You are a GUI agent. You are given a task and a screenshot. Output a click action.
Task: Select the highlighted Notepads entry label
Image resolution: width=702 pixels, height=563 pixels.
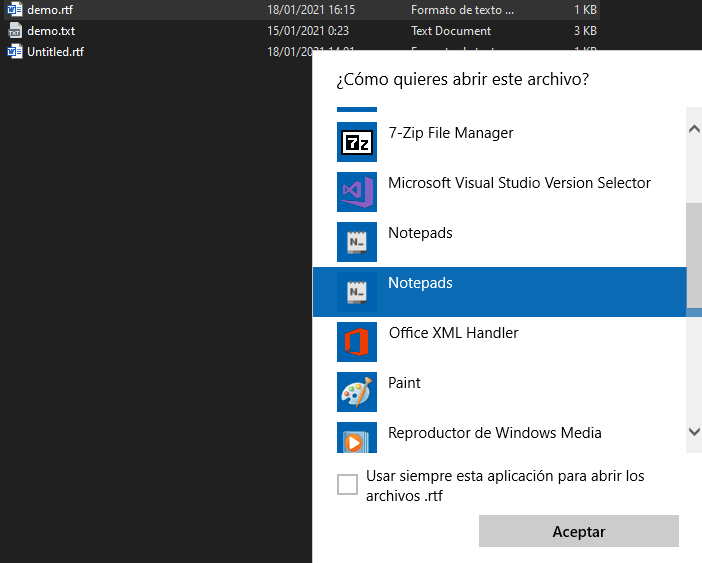[420, 283]
